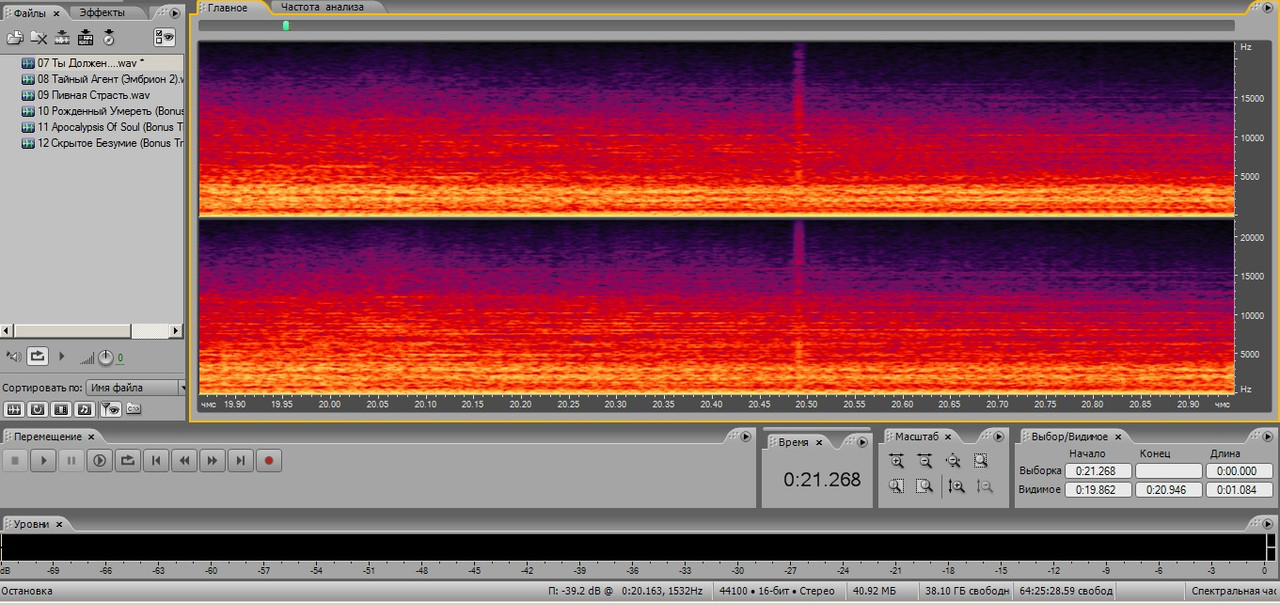Click the Pause button in the transport panel
This screenshot has height=605, width=1280.
pos(71,461)
